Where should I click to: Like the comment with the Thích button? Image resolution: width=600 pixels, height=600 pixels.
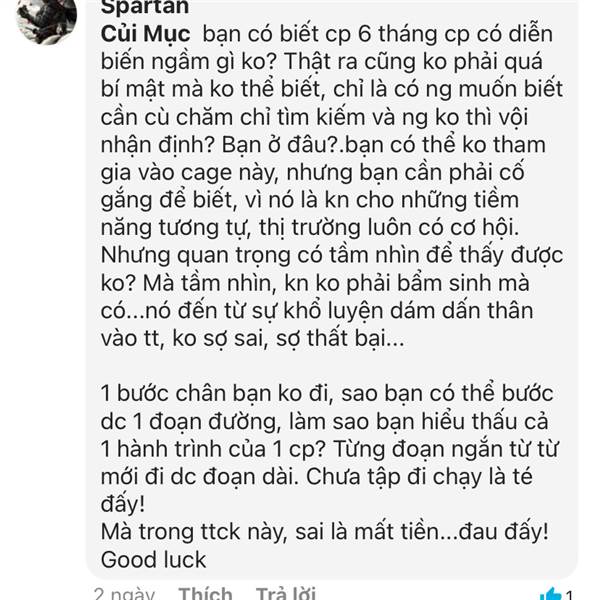[x=205, y=593]
